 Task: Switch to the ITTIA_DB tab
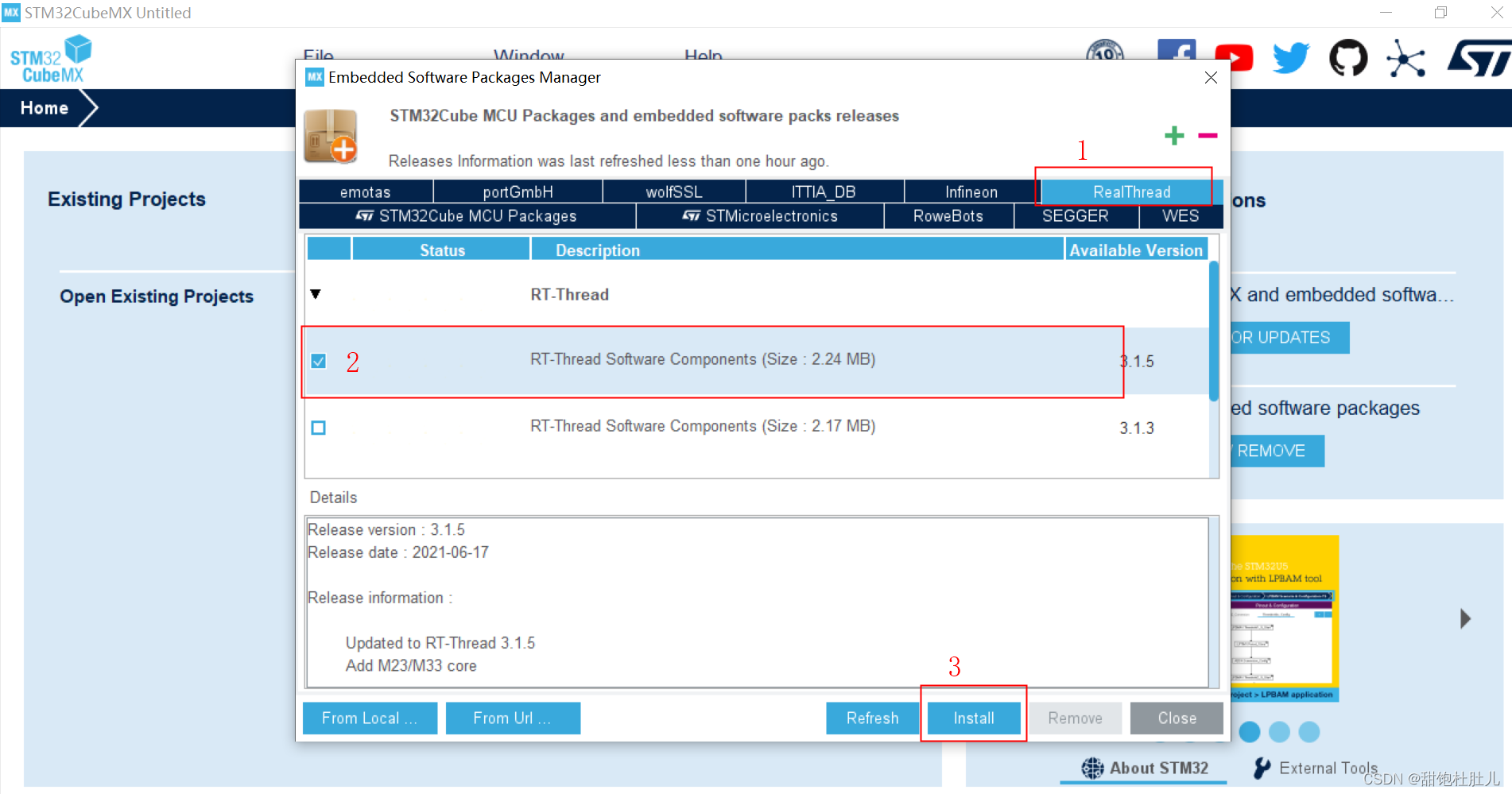[824, 192]
